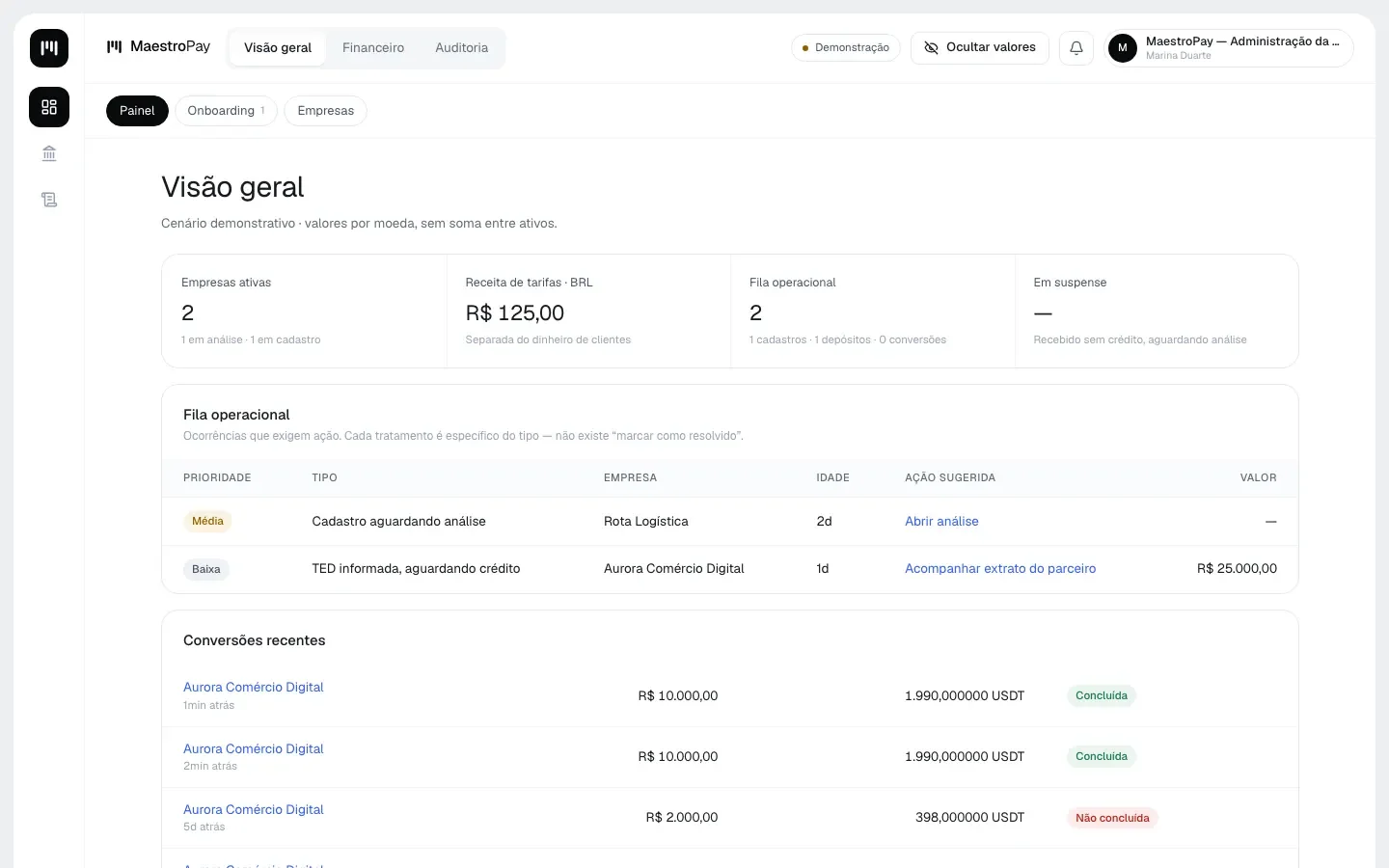
Task: Click the PRIORIDADE column header
Action: click(217, 478)
